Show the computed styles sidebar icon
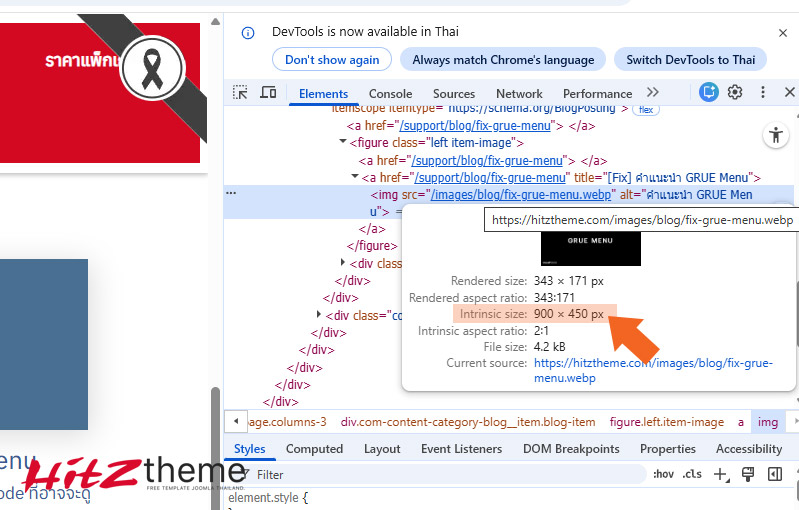Viewport: 799px width, 510px height. [x=774, y=475]
